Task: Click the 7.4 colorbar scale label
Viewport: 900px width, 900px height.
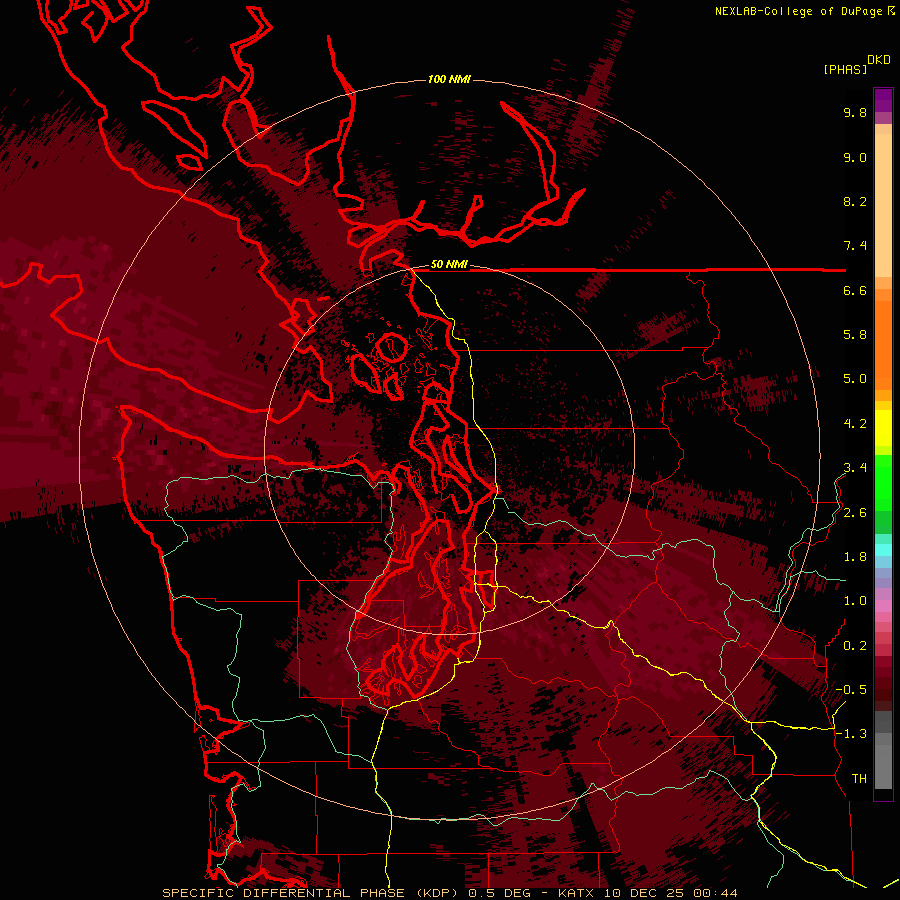Action: point(855,246)
